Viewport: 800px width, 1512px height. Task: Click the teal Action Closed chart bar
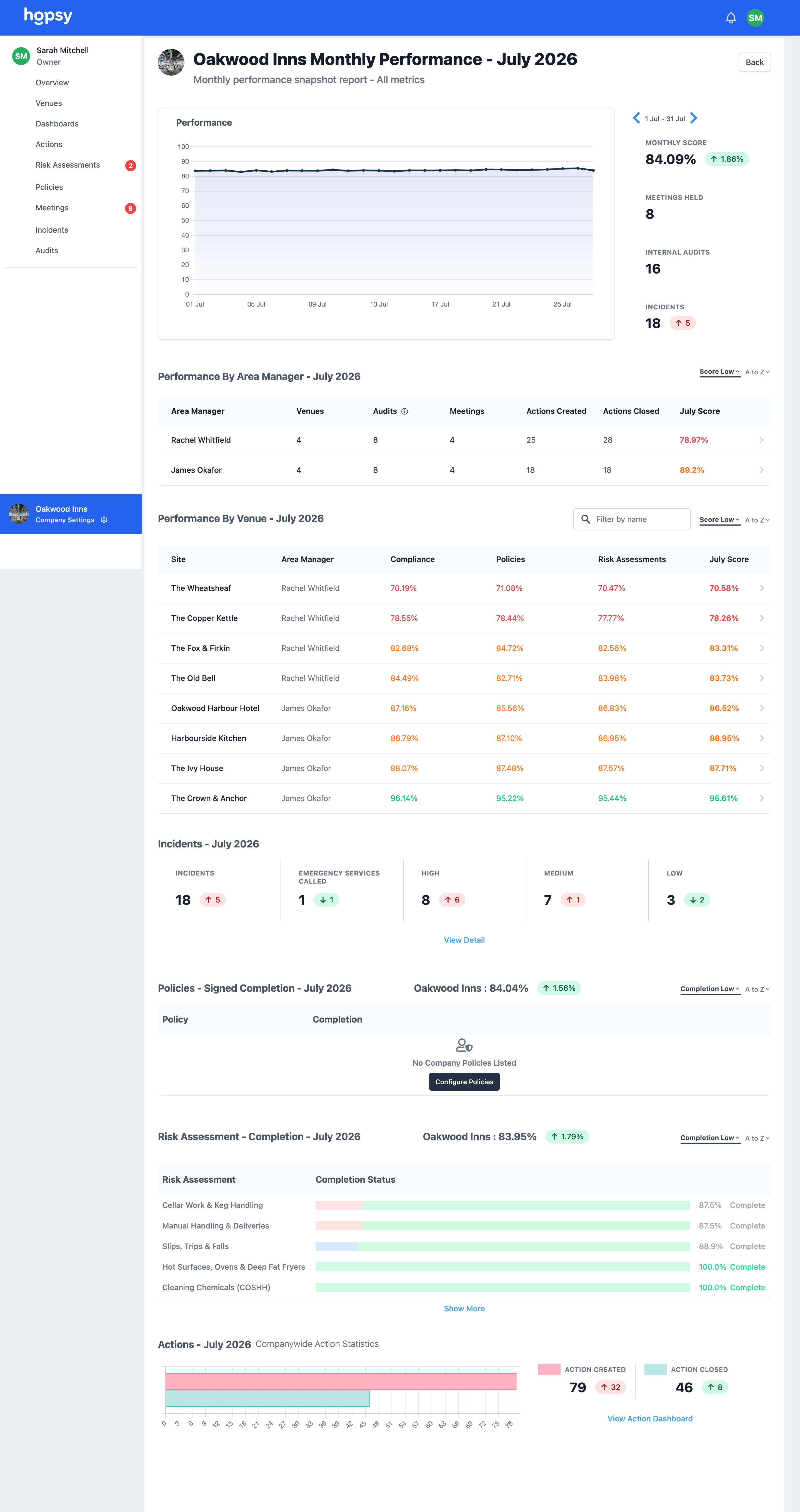pyautogui.click(x=267, y=1398)
